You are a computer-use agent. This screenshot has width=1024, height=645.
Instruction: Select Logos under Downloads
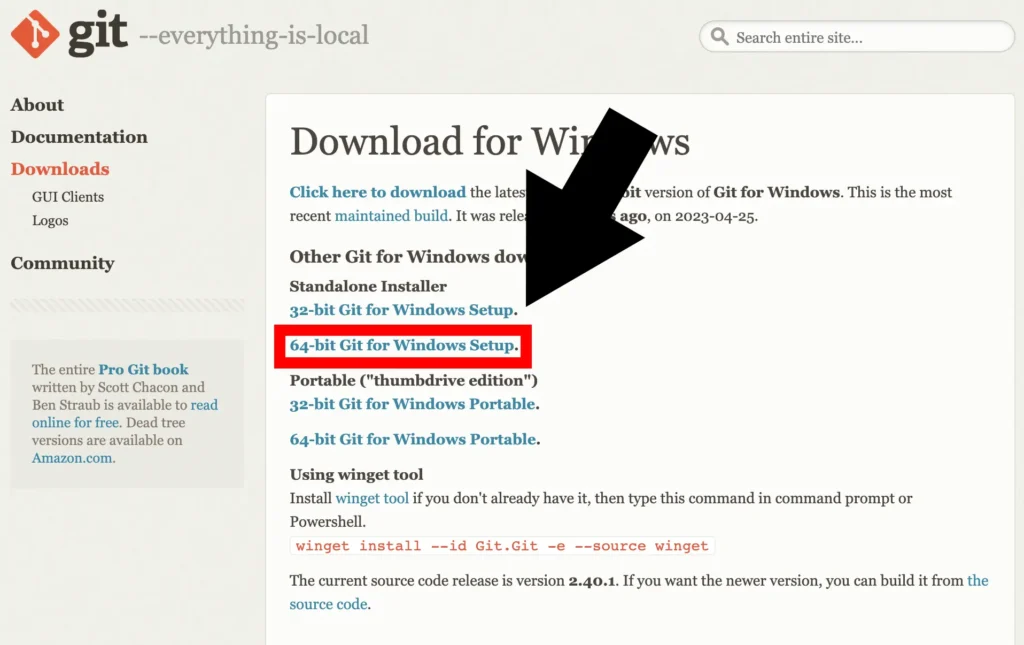(x=50, y=221)
